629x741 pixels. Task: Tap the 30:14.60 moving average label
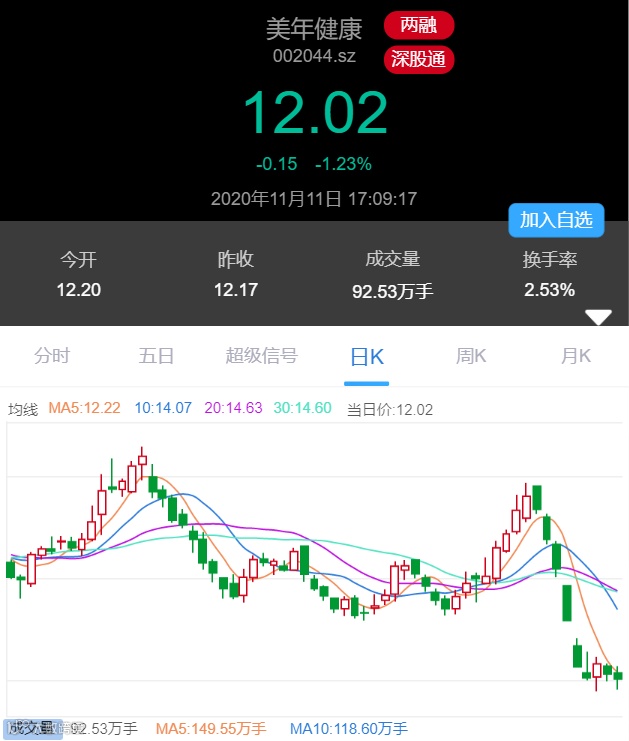pos(302,408)
